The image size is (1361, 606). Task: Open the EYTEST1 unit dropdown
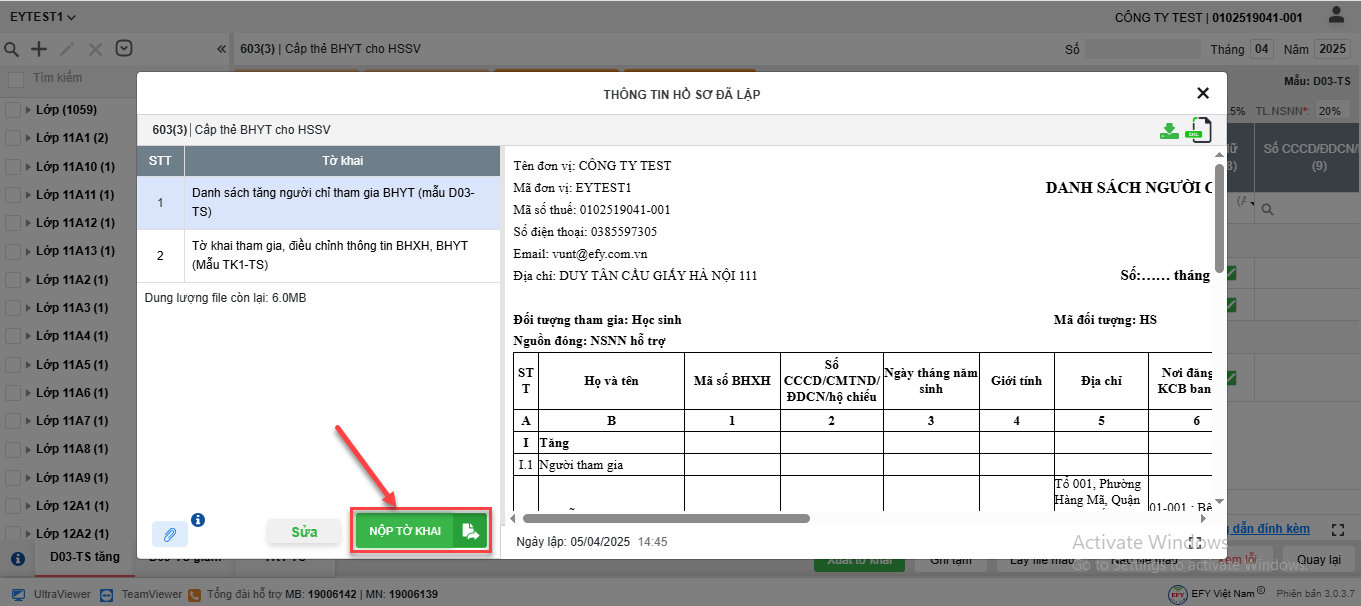42,17
